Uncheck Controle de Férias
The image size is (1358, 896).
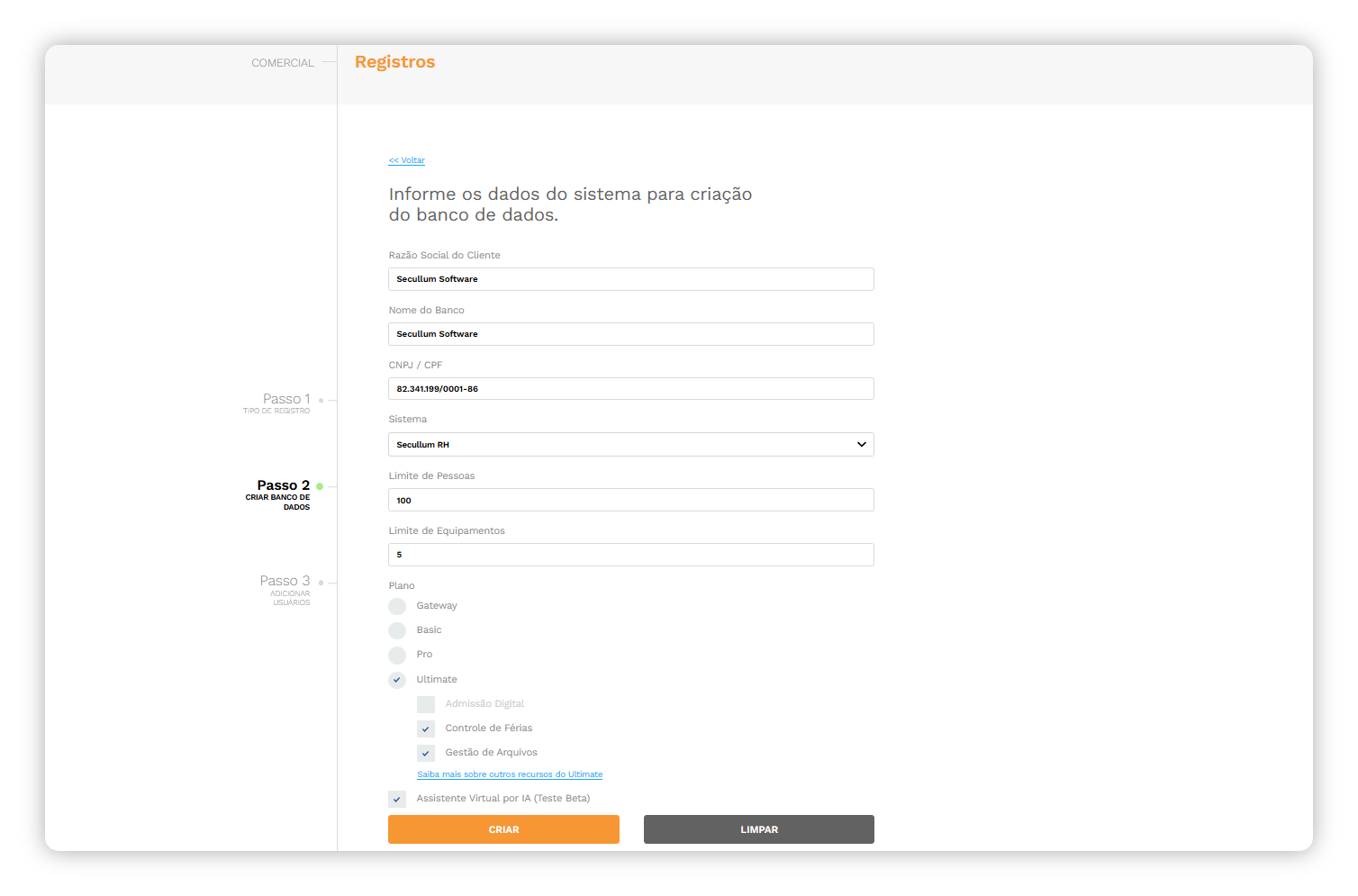(x=426, y=729)
